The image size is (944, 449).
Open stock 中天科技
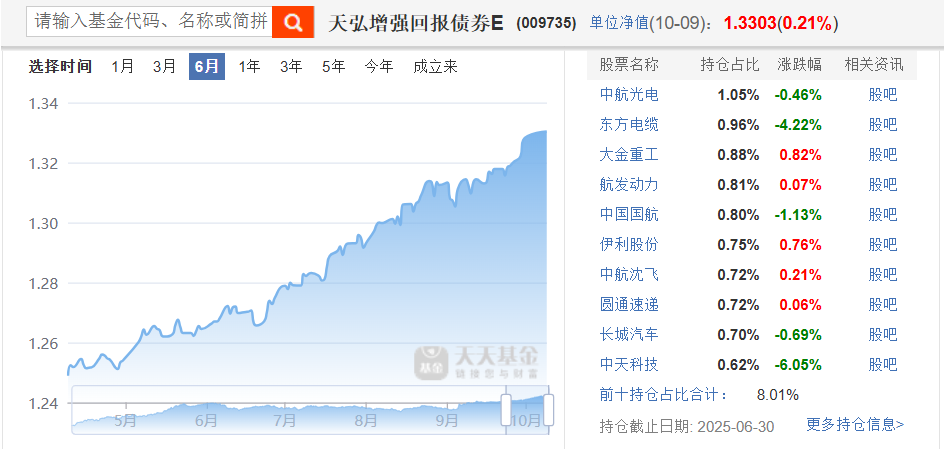click(629, 364)
